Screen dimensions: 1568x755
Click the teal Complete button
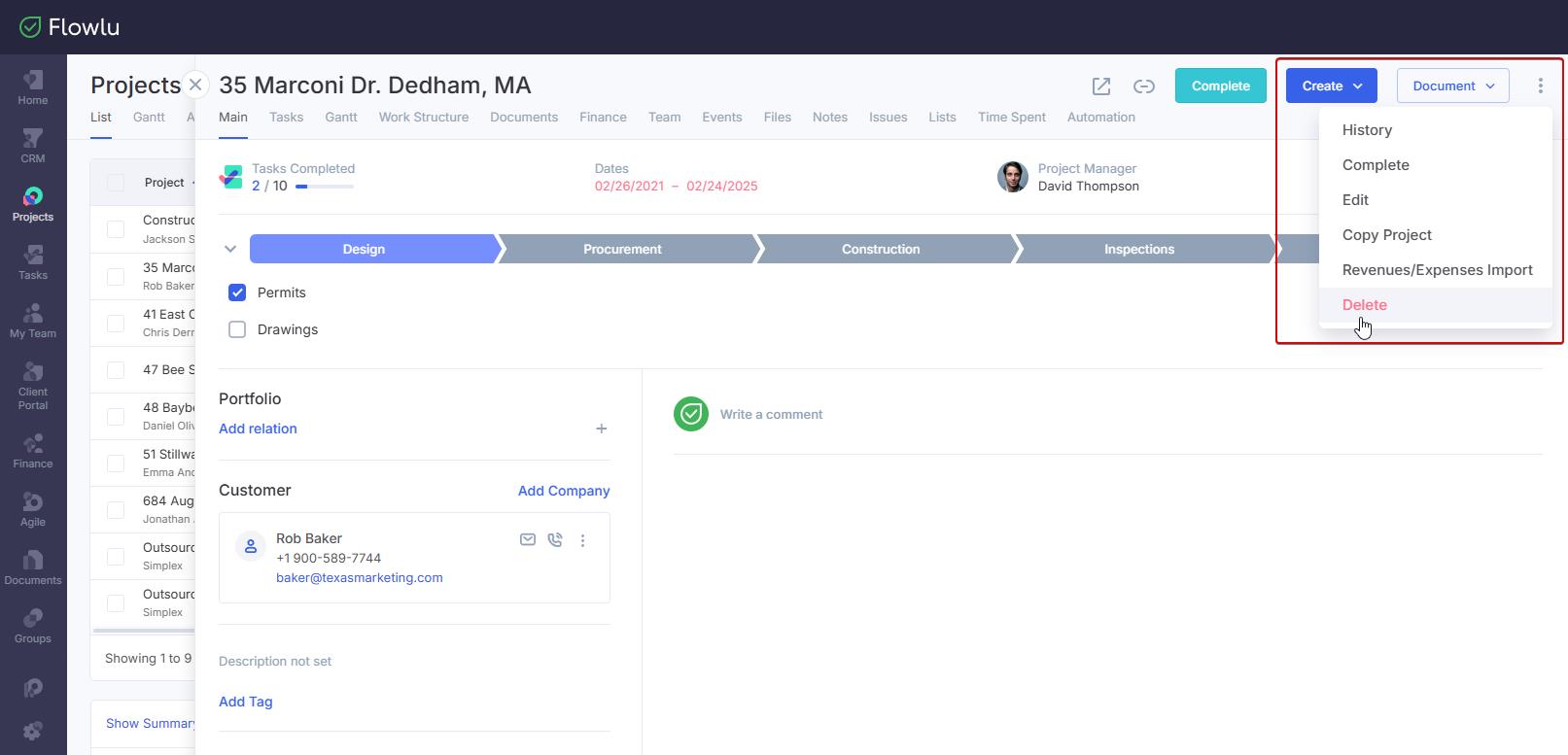coord(1220,86)
